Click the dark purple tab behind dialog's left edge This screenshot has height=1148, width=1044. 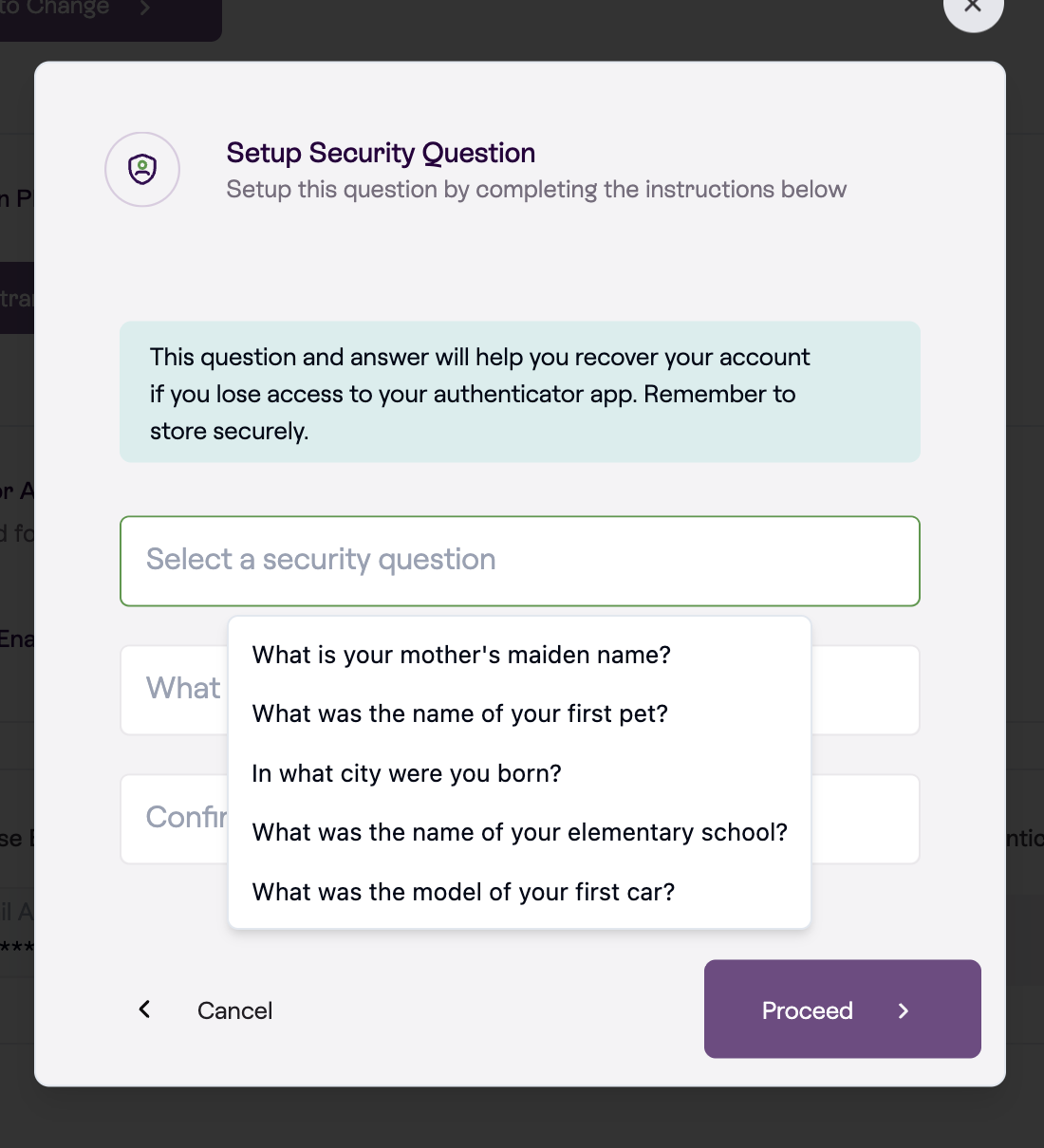(x=16, y=298)
